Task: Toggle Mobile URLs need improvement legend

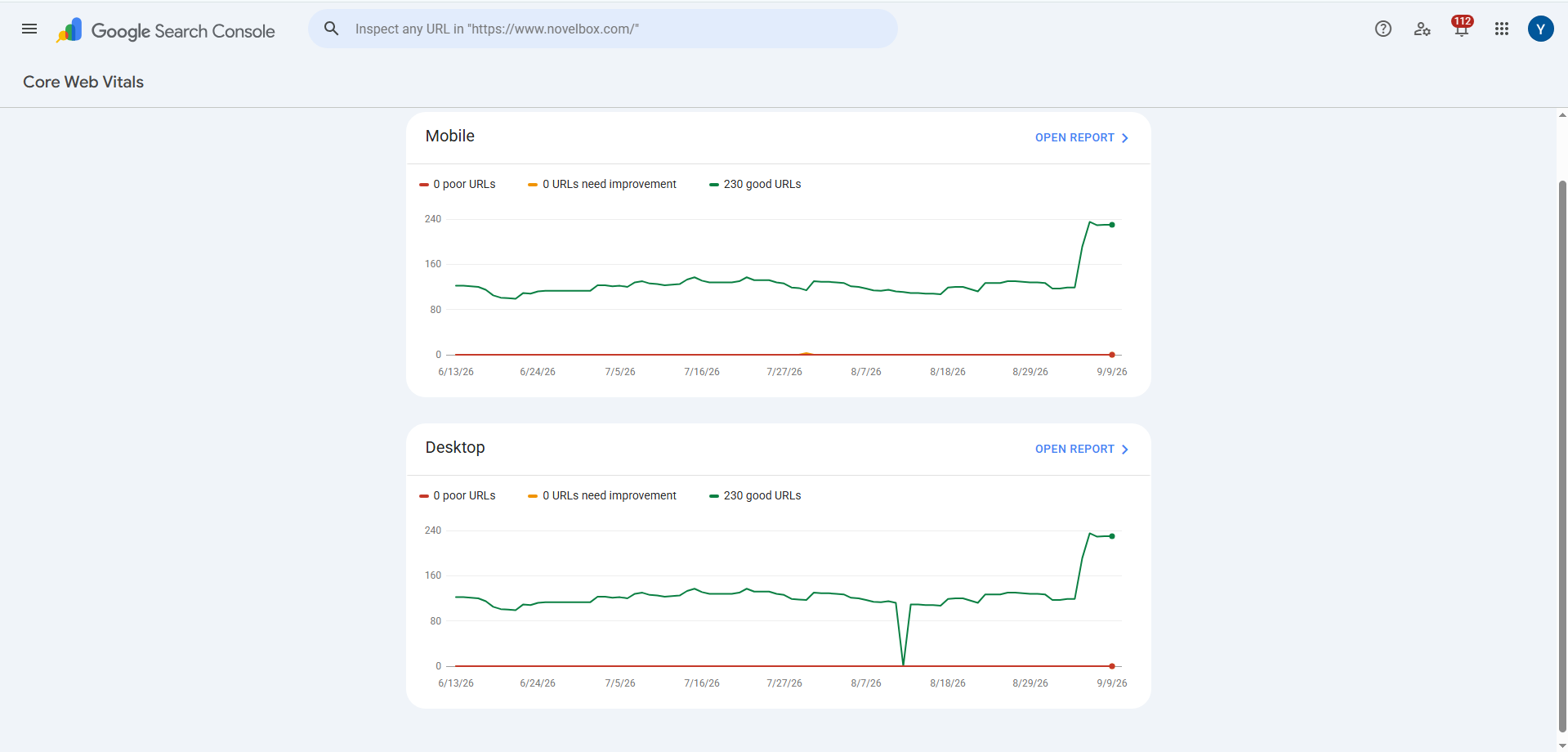Action: pyautogui.click(x=602, y=184)
